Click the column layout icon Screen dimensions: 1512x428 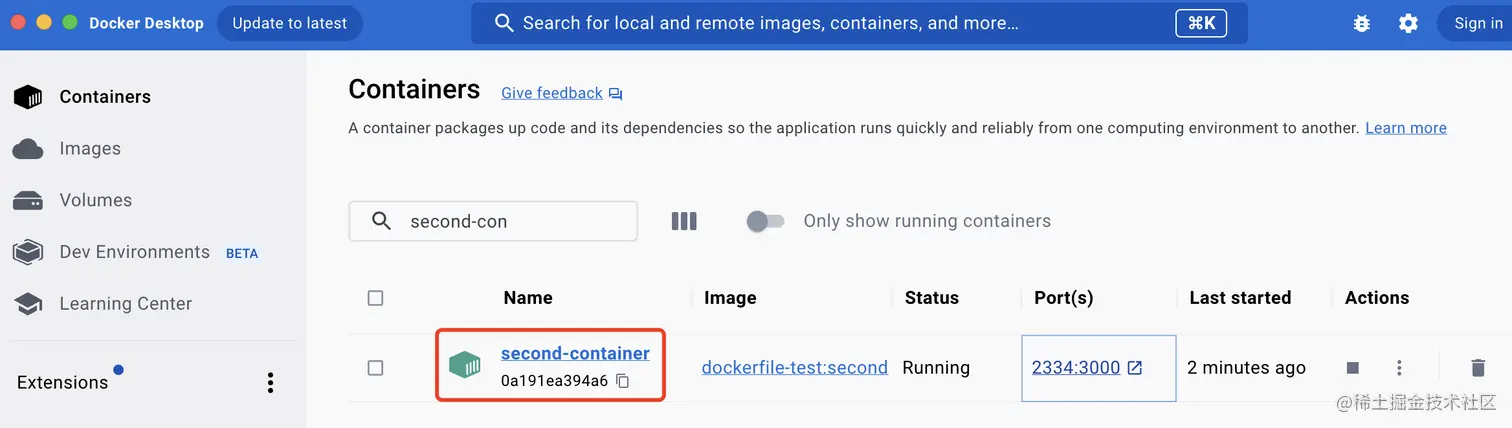[x=684, y=221]
